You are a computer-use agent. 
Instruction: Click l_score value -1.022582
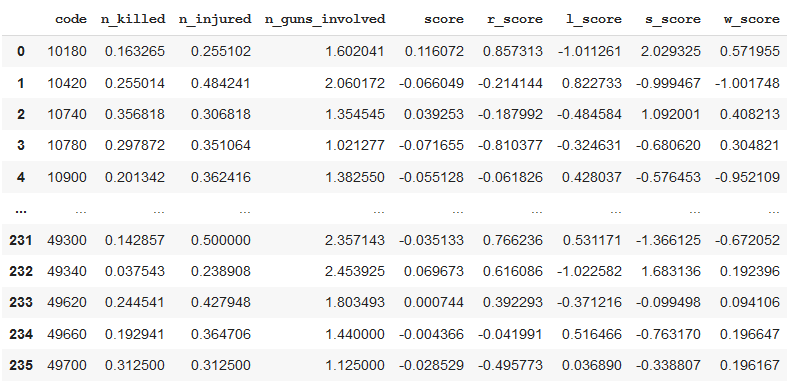point(589,271)
